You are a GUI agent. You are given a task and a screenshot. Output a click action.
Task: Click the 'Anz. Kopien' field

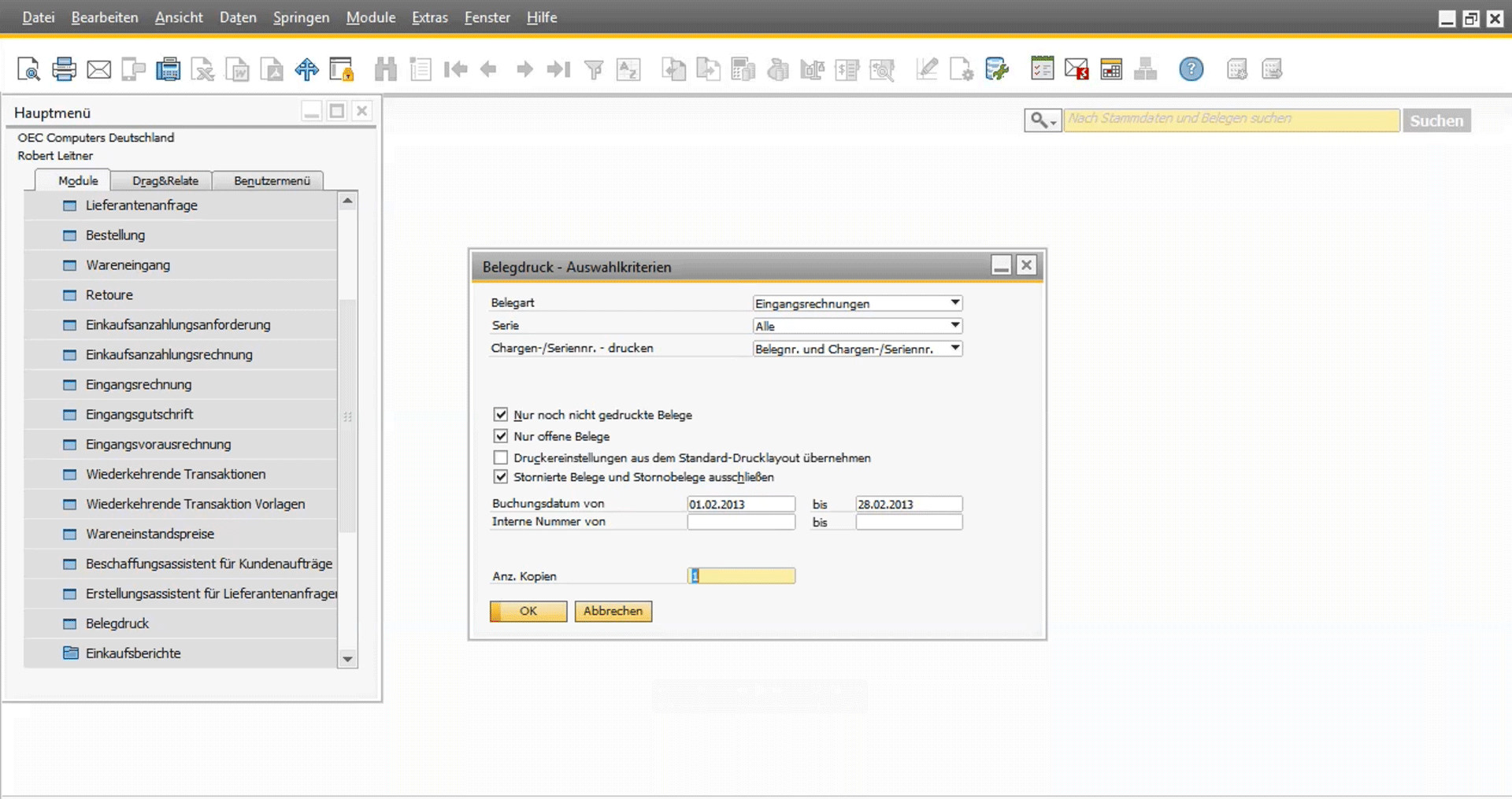point(741,575)
